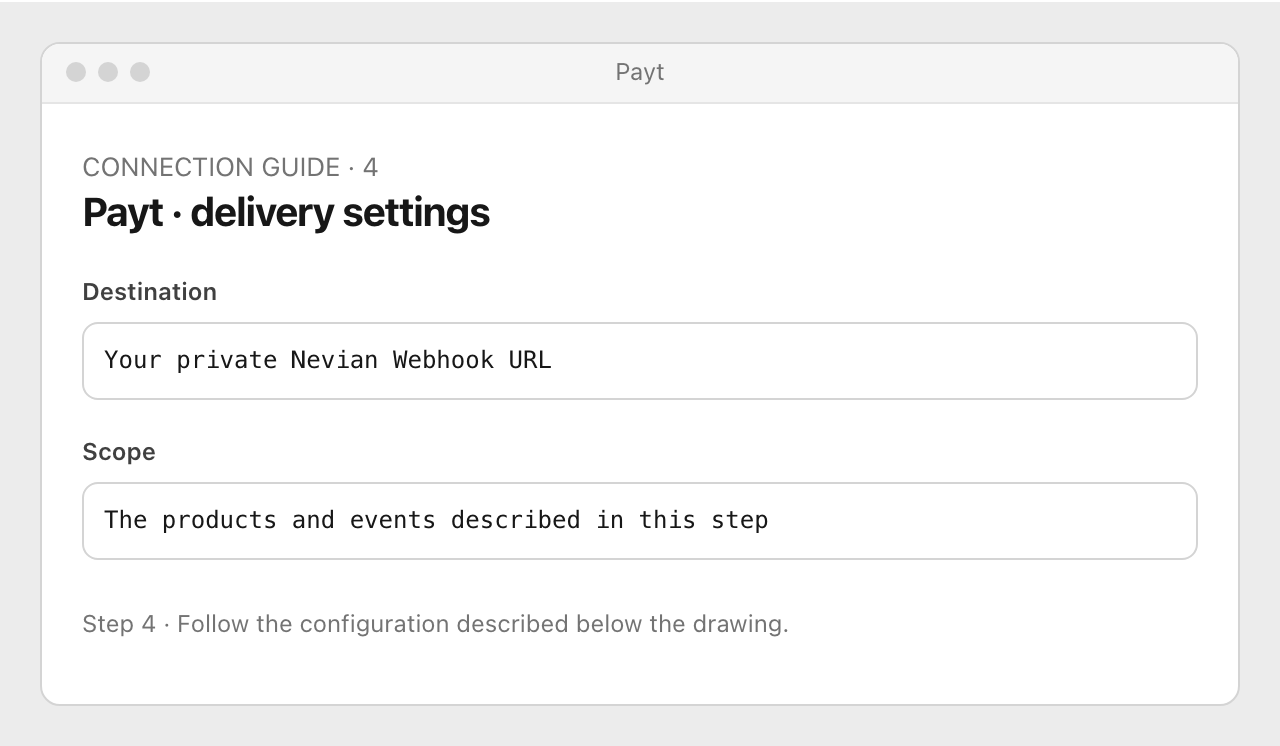This screenshot has width=1280, height=746.
Task: Click the Destination webhook URL field
Action: [x=640, y=361]
